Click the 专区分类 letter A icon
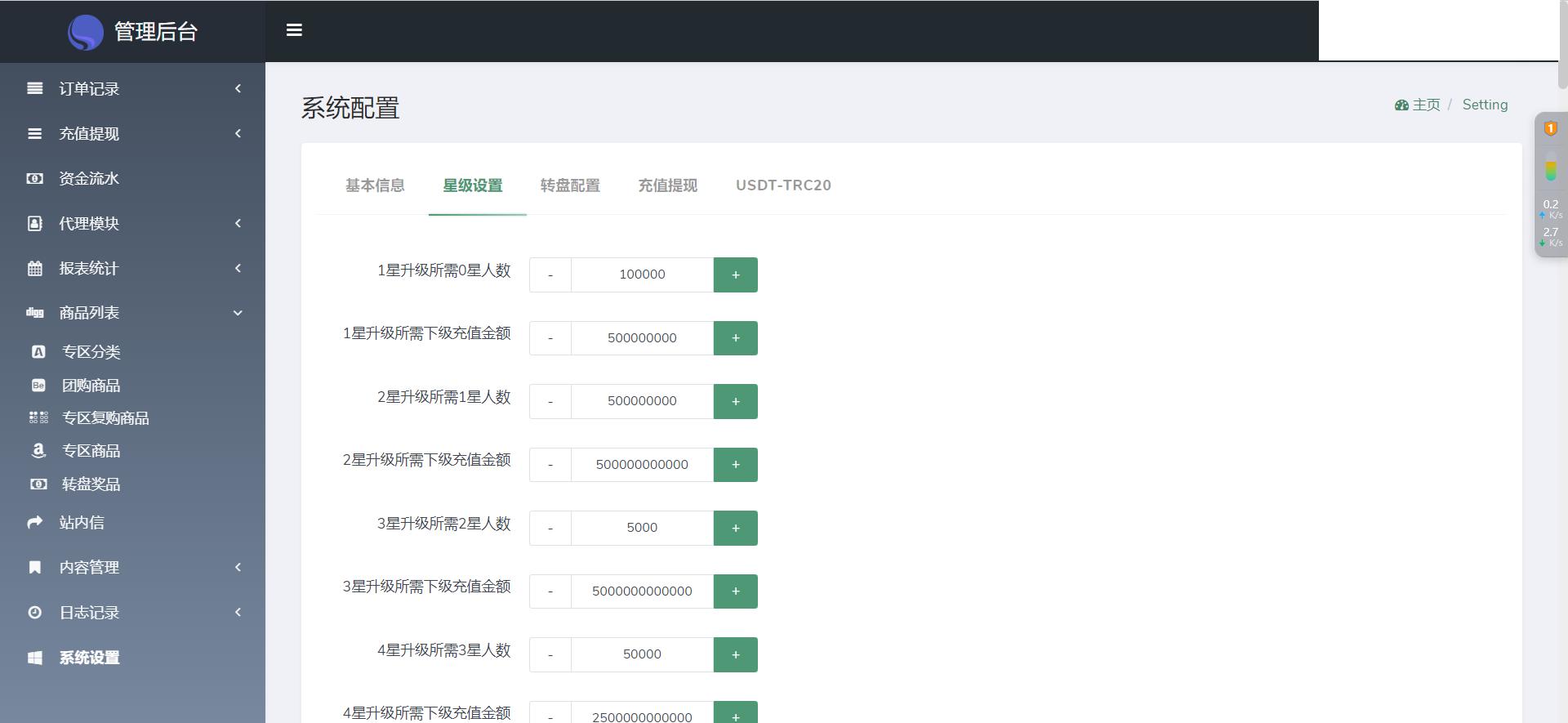The image size is (1568, 723). 38,352
